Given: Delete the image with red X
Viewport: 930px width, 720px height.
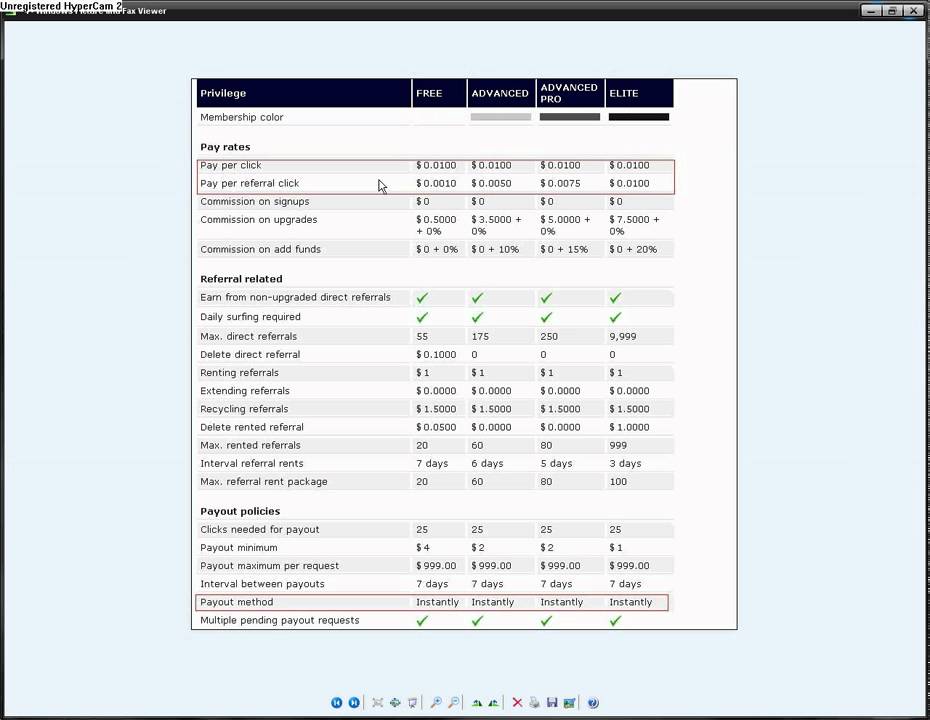Looking at the screenshot, I should (517, 703).
